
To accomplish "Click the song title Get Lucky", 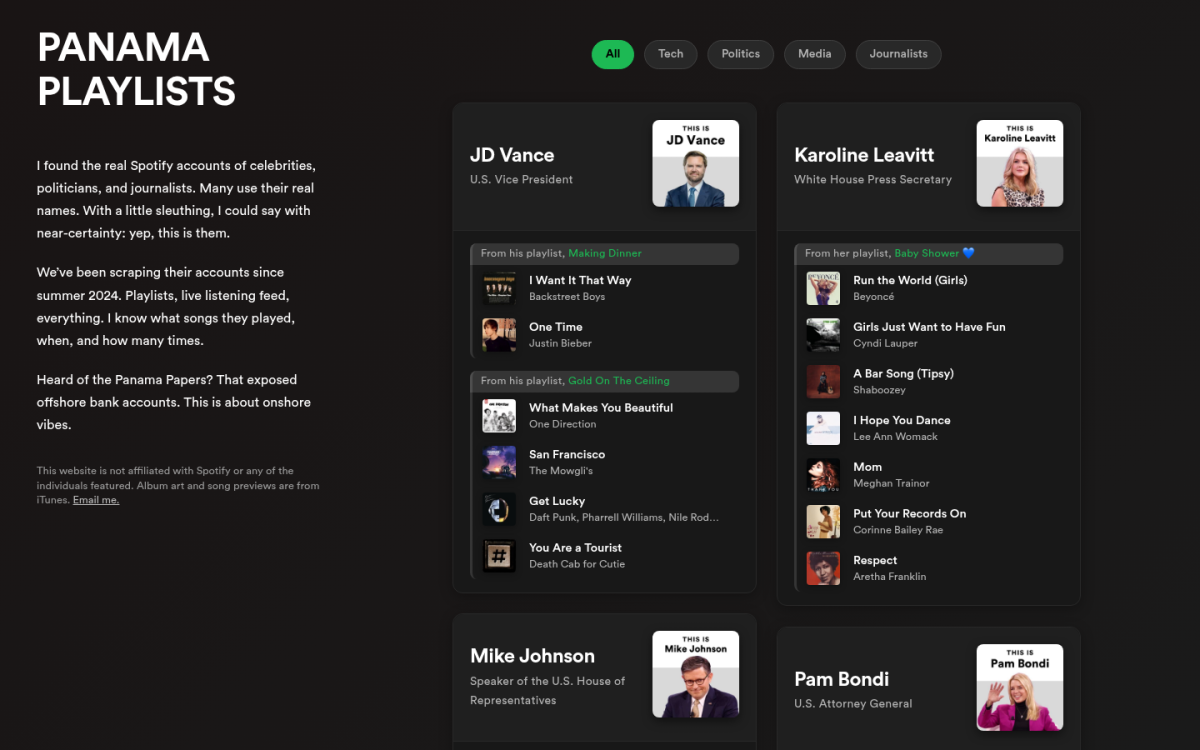I will click(557, 501).
